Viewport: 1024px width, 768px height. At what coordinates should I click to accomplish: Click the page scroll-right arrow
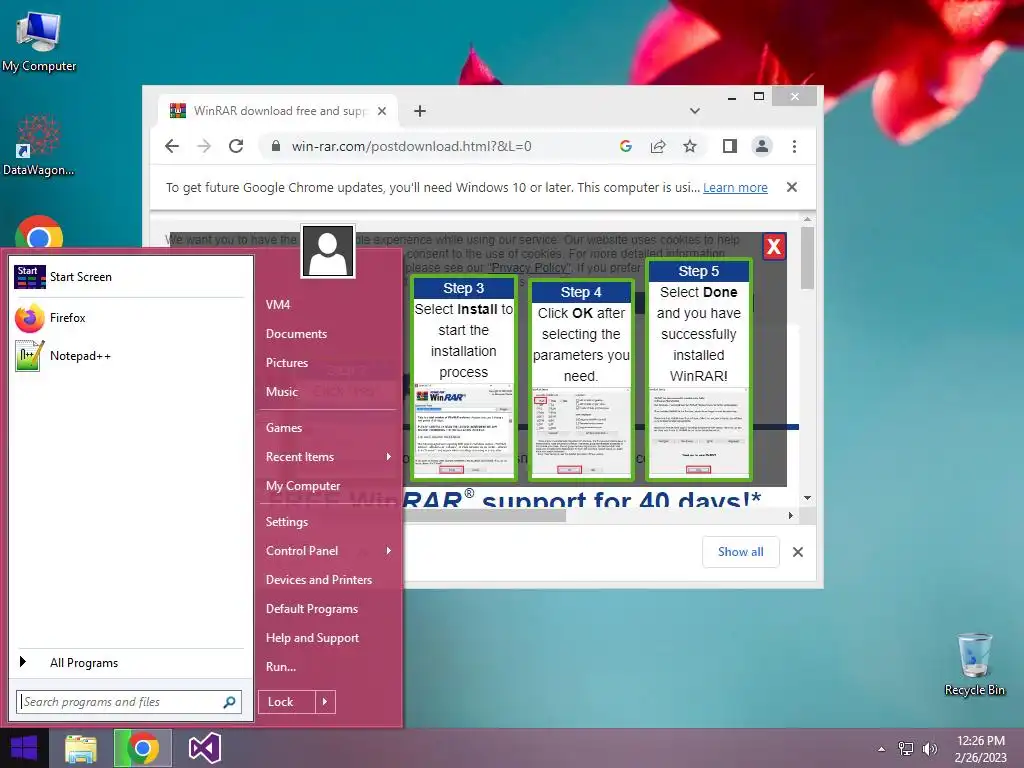point(790,515)
